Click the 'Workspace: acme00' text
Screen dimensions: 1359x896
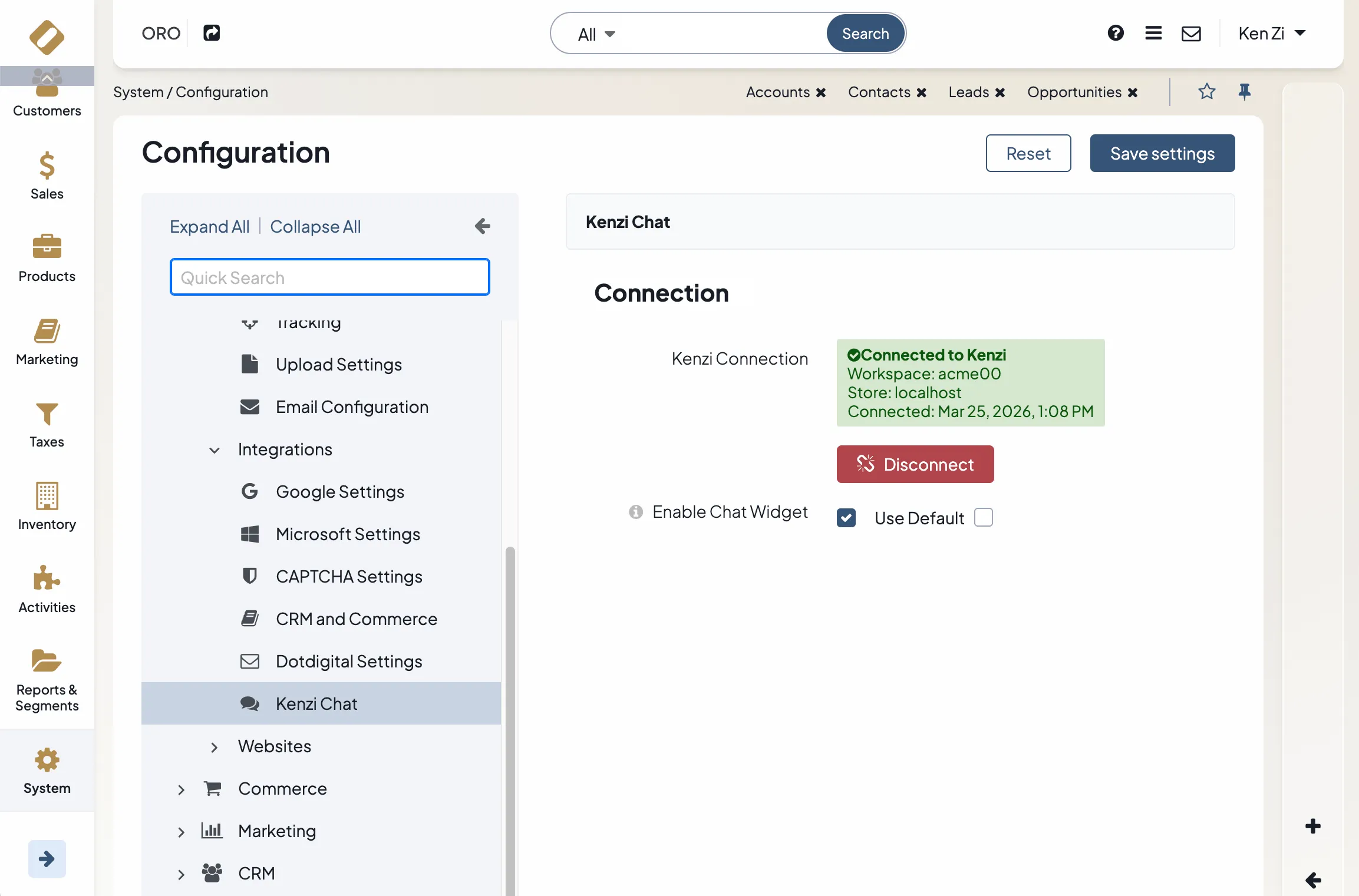(x=924, y=374)
